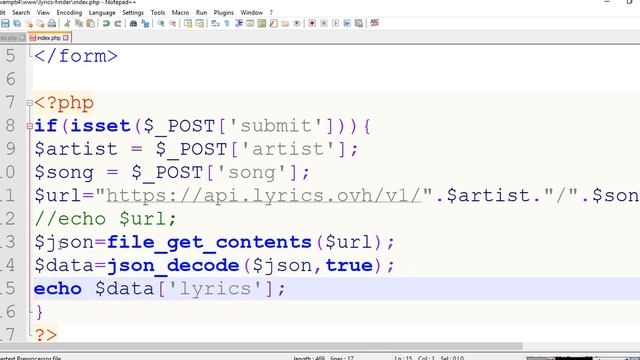Click the Paste clipboard toolbar icon
Image resolution: width=640 pixels, height=360 pixels.
tap(91, 23)
